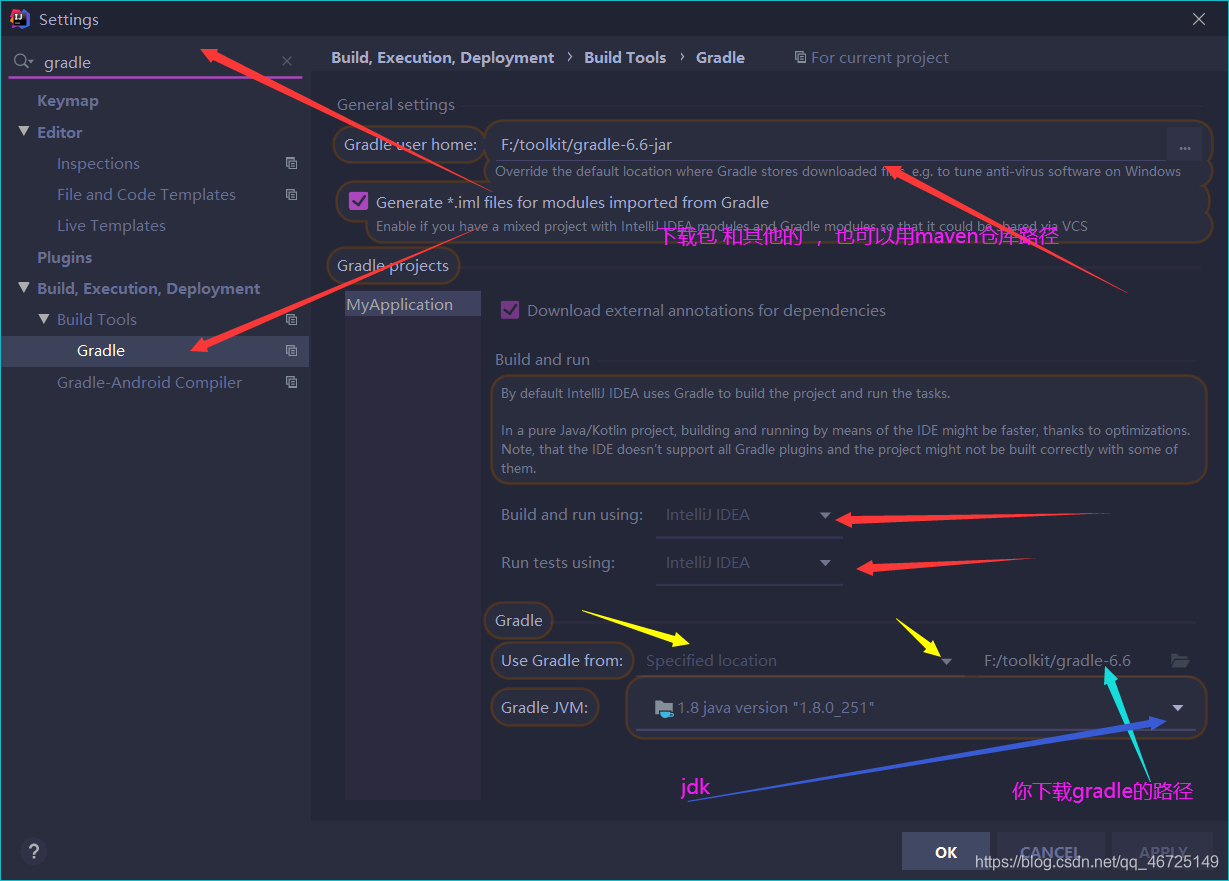
Task: Click Build Tools breadcrumb
Action: (x=625, y=58)
